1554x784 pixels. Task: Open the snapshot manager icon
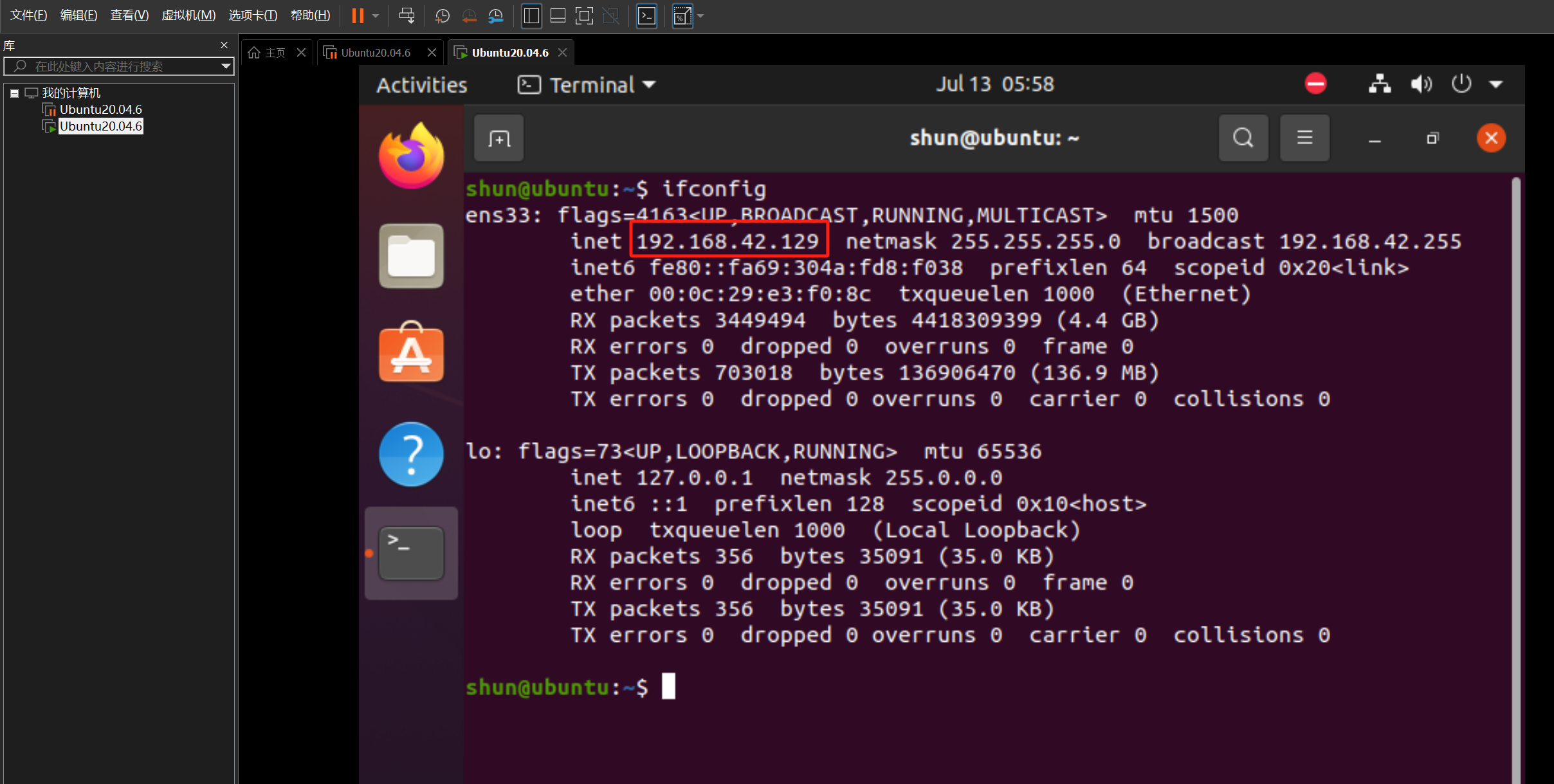pyautogui.click(x=495, y=15)
